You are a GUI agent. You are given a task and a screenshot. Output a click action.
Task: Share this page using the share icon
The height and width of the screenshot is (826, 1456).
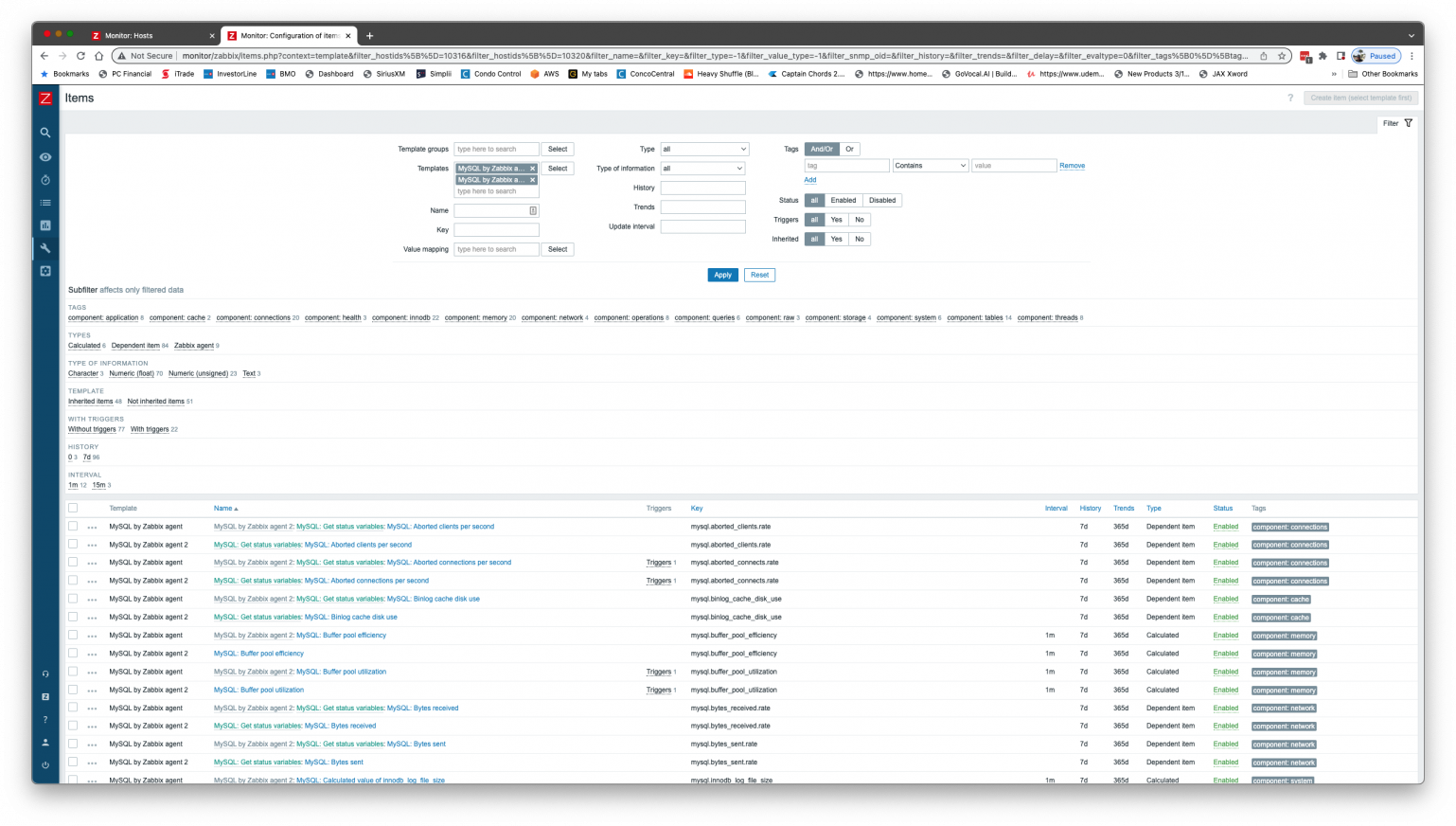1263,56
